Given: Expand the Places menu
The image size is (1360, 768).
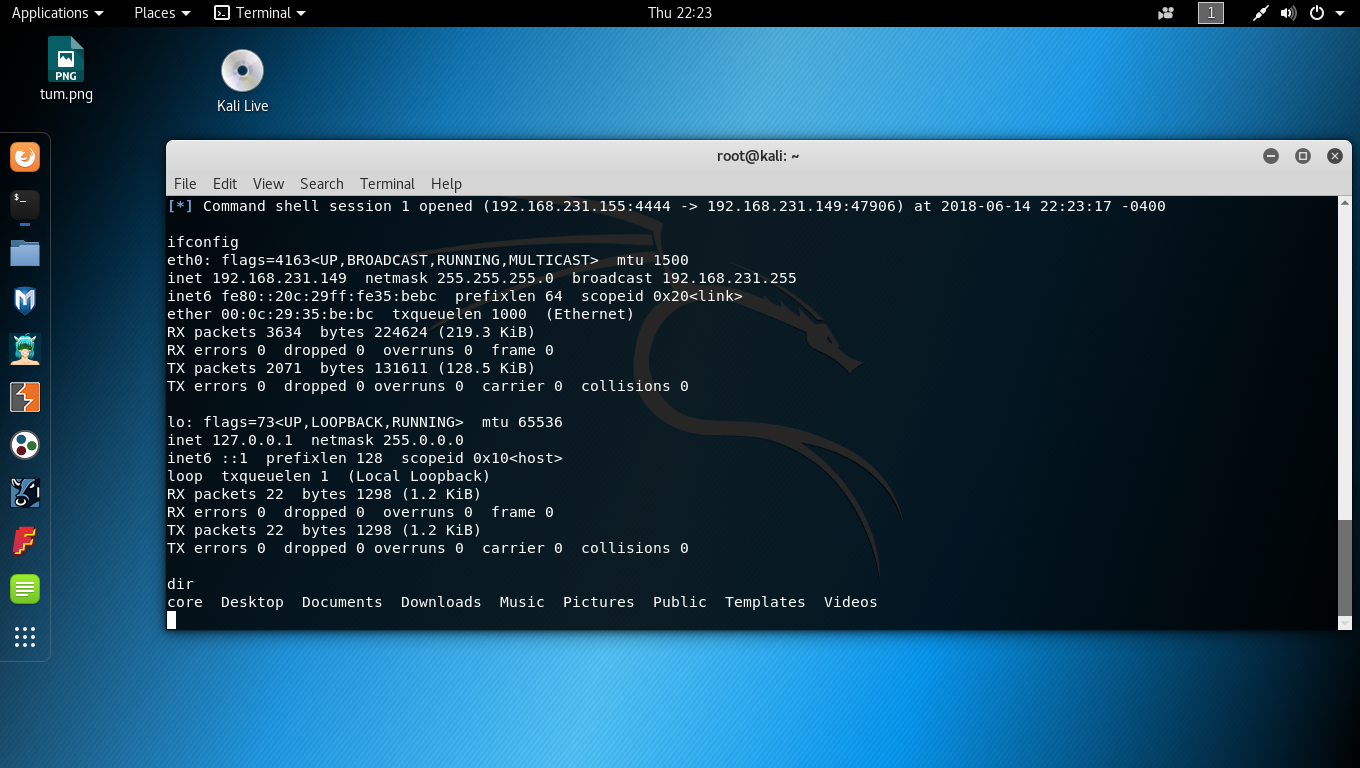Looking at the screenshot, I should (x=162, y=13).
